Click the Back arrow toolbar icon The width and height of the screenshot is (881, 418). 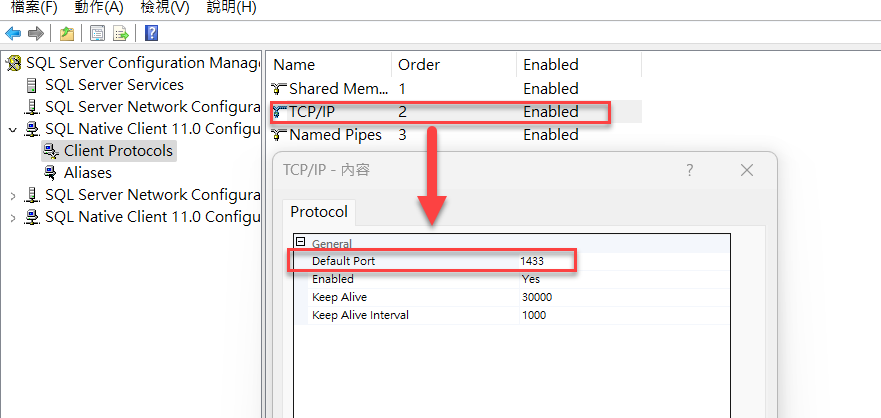13,34
